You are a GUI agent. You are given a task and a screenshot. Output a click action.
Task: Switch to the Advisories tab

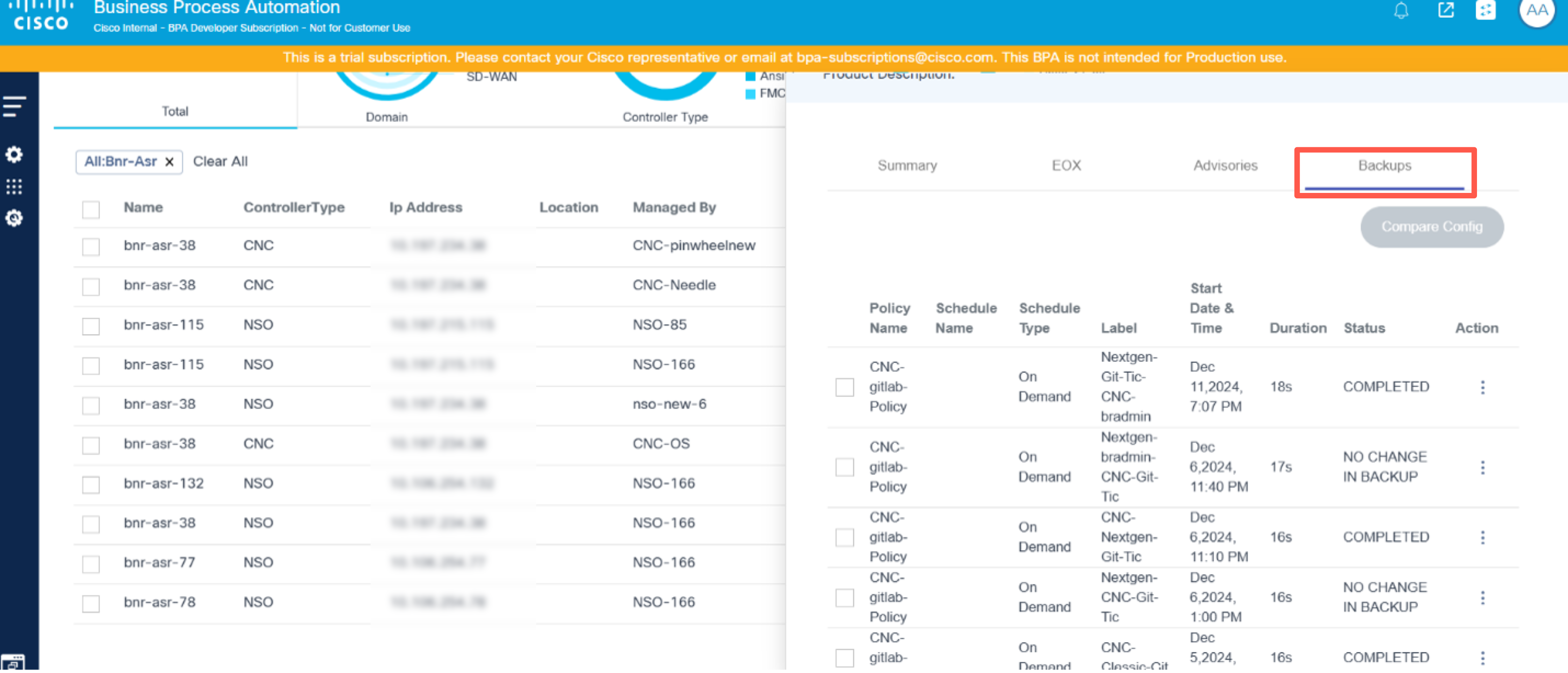point(1225,166)
